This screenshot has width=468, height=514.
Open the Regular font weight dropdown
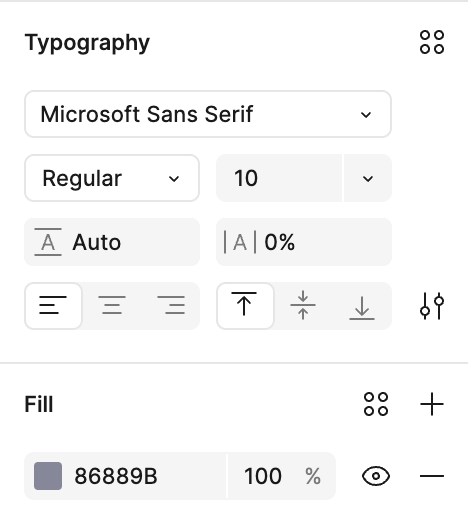(x=112, y=178)
